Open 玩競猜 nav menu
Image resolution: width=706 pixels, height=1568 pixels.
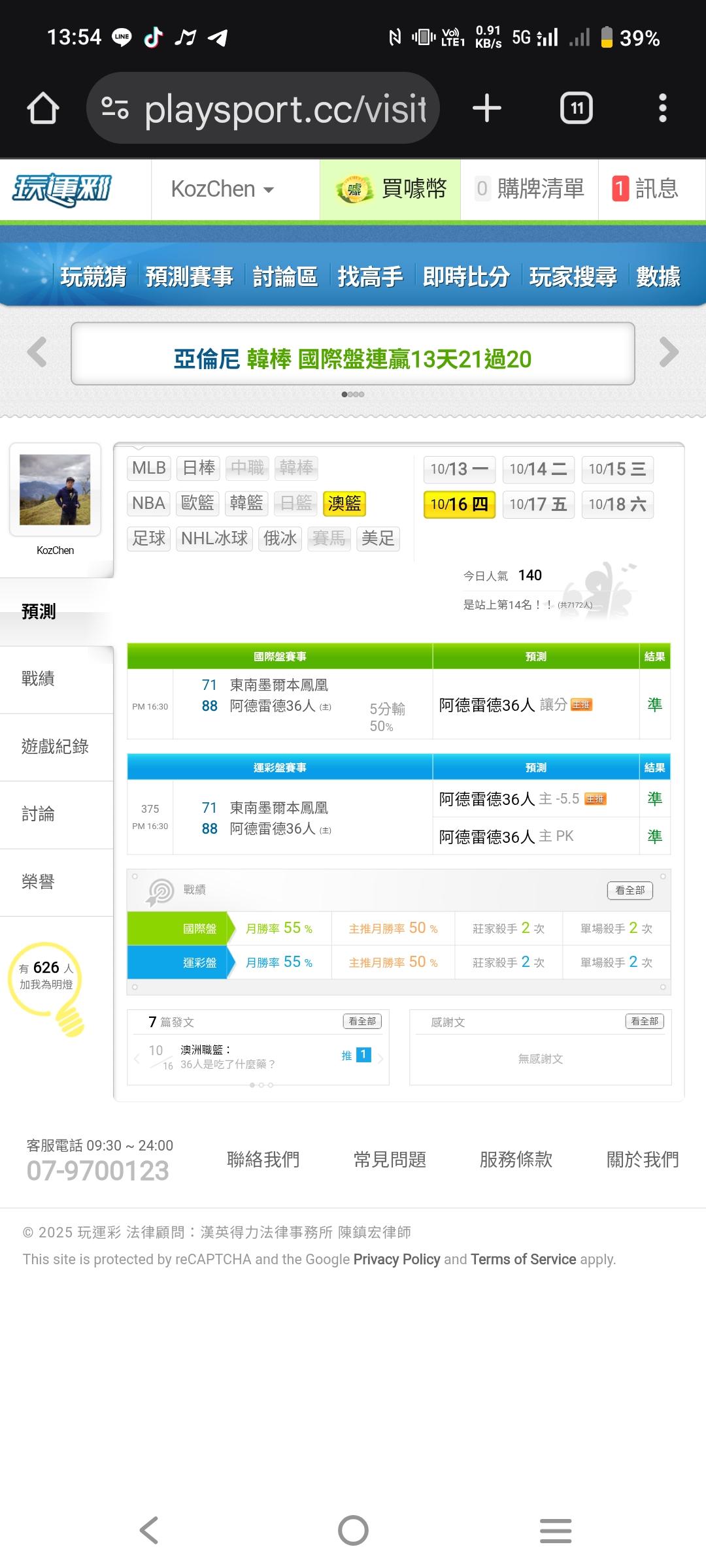pyautogui.click(x=93, y=276)
